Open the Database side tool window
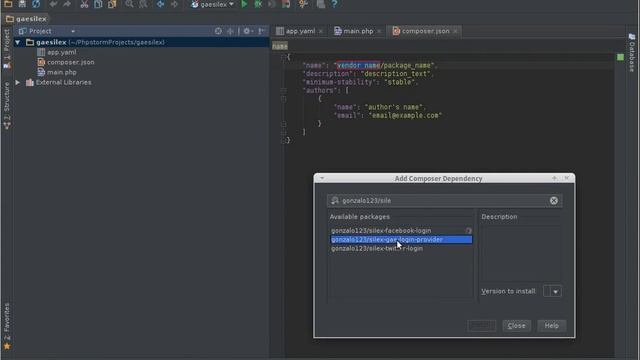The height and width of the screenshot is (360, 640). (x=632, y=53)
